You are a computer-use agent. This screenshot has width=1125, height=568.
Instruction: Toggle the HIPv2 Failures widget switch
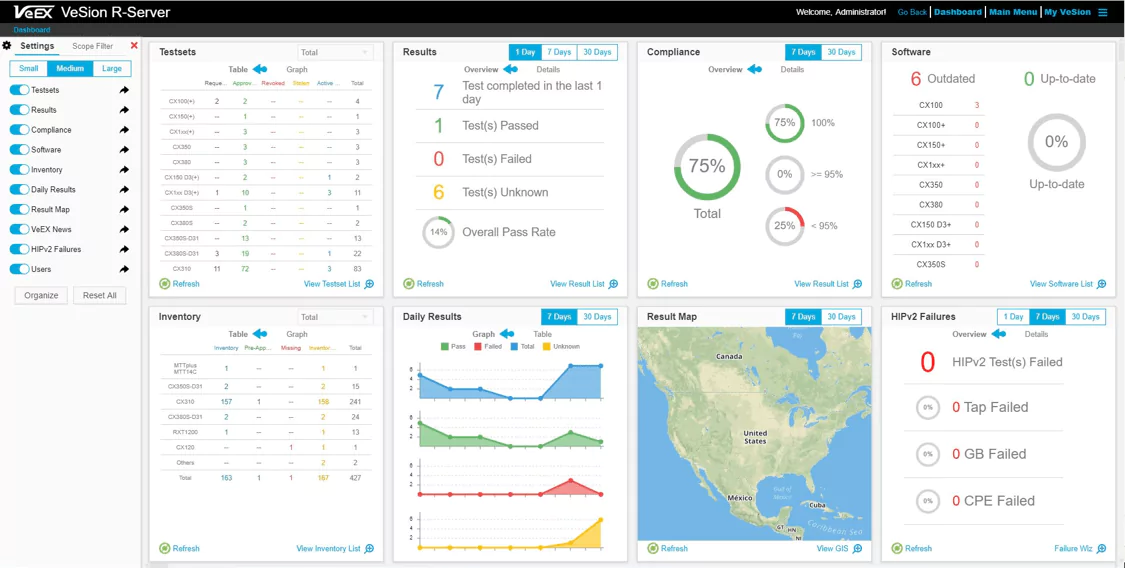(19, 250)
